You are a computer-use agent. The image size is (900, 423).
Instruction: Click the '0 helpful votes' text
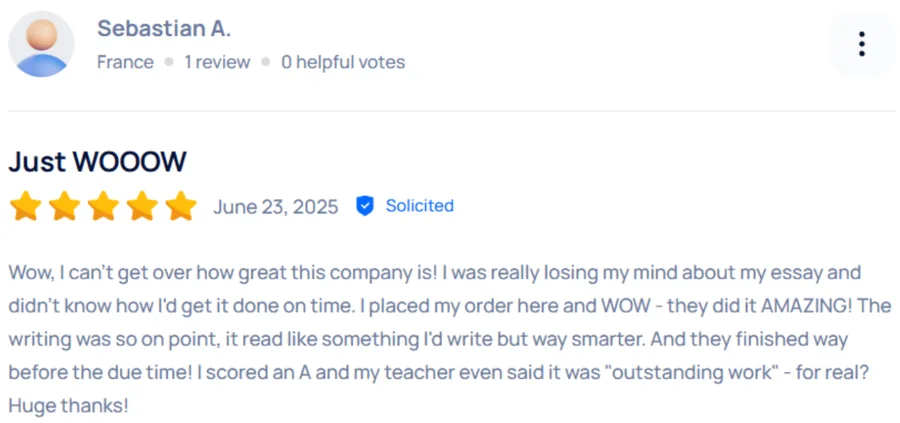[343, 62]
